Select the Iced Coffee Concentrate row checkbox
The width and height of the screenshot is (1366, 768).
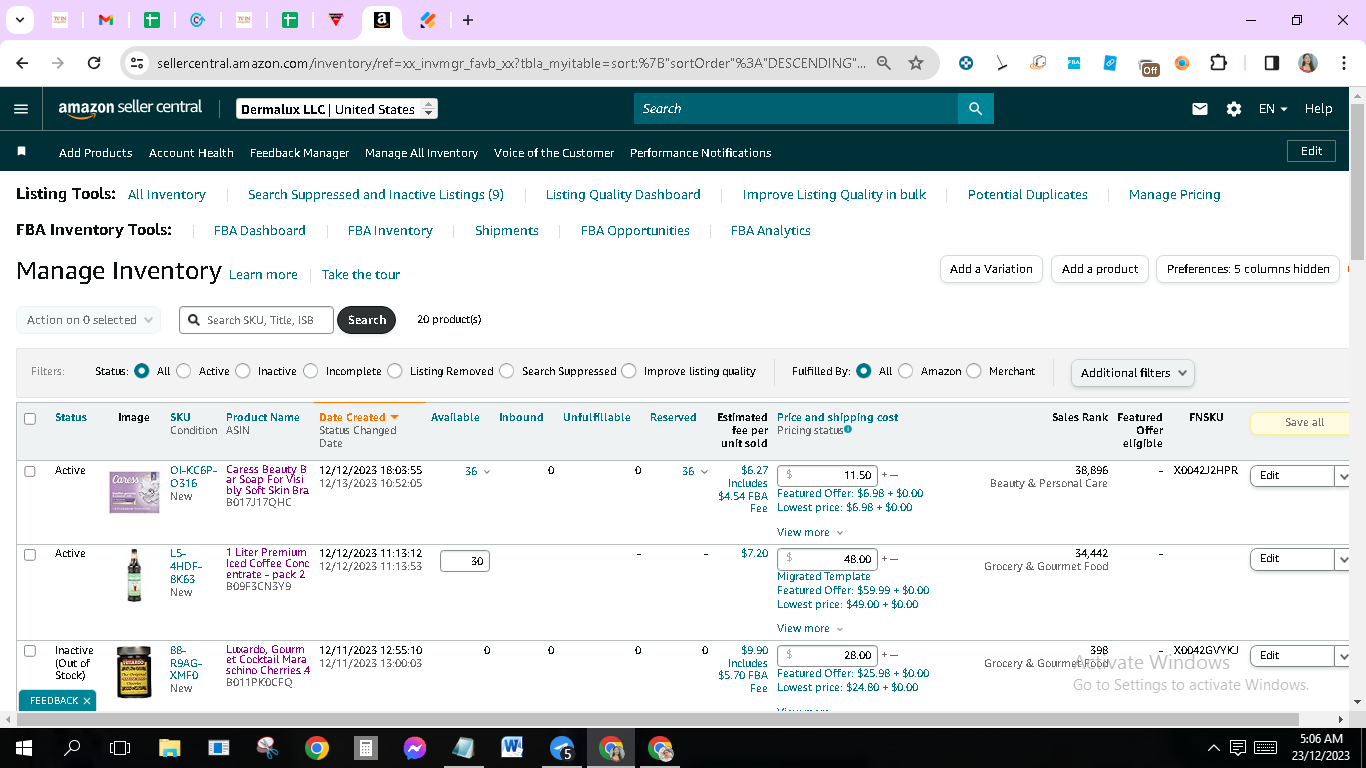[x=30, y=554]
